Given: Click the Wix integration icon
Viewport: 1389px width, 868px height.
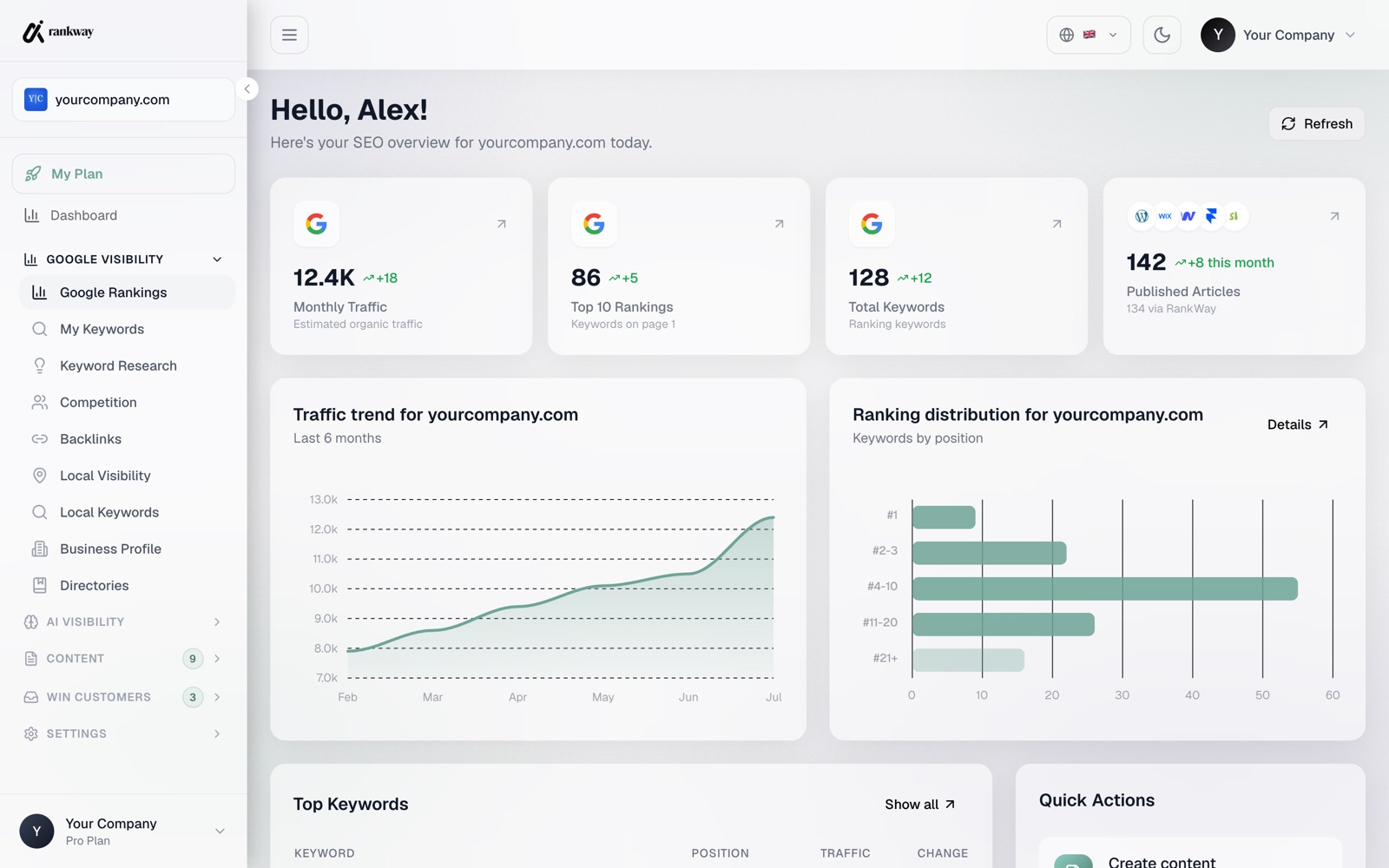Looking at the screenshot, I should (1165, 216).
